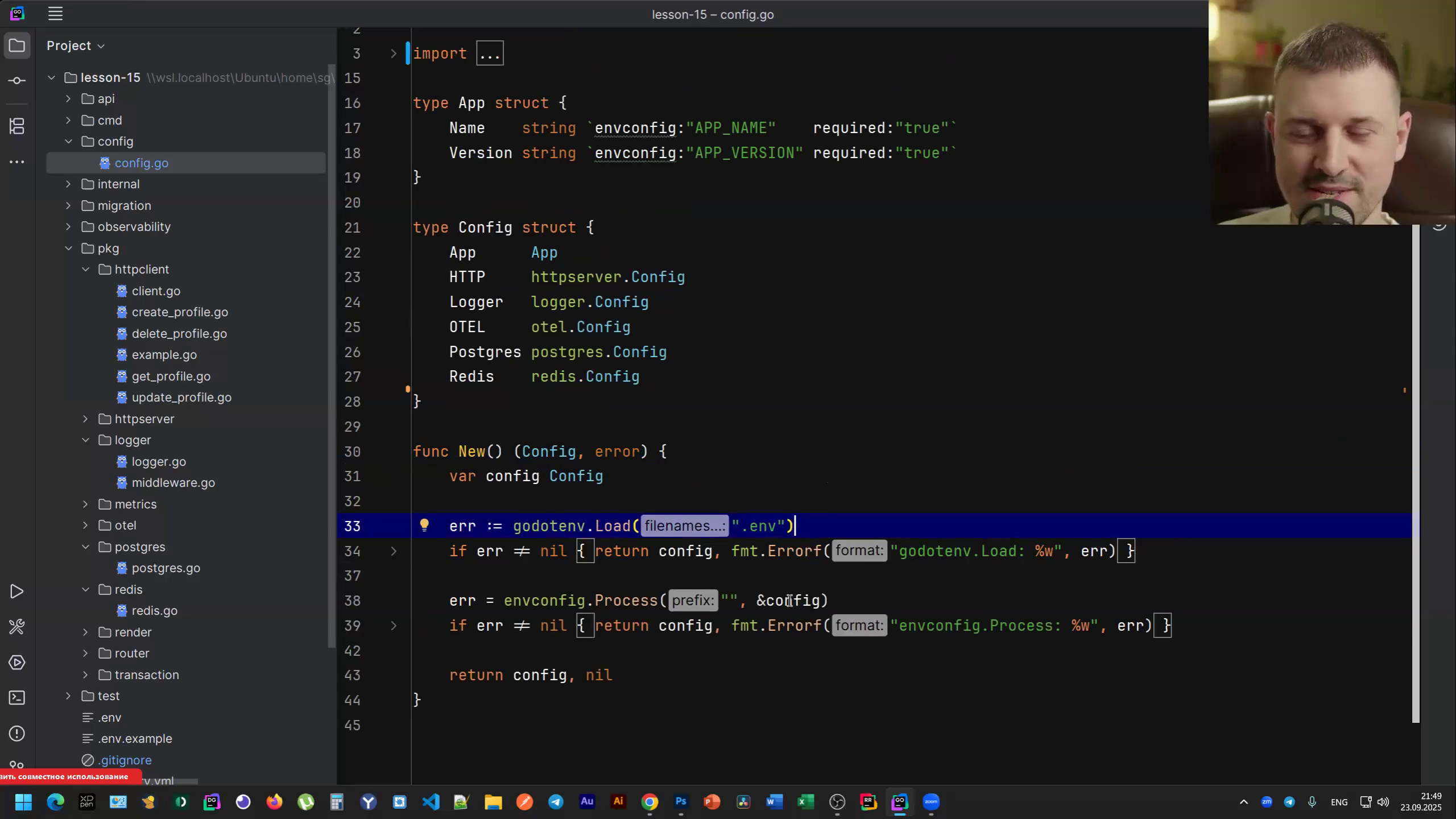
Task: Open Telegram from the Windows taskbar
Action: tap(556, 803)
